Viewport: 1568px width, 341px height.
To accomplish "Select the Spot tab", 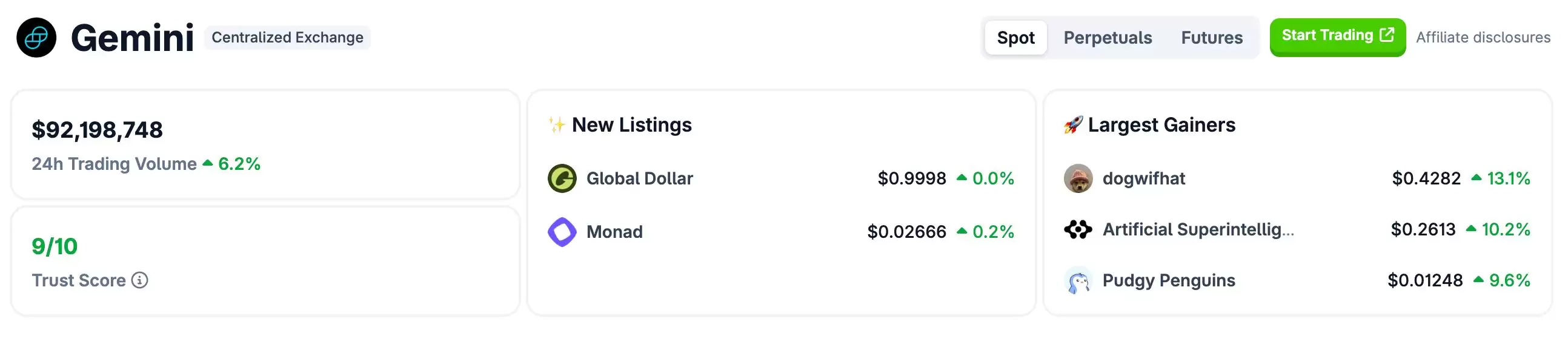I will 1015,38.
